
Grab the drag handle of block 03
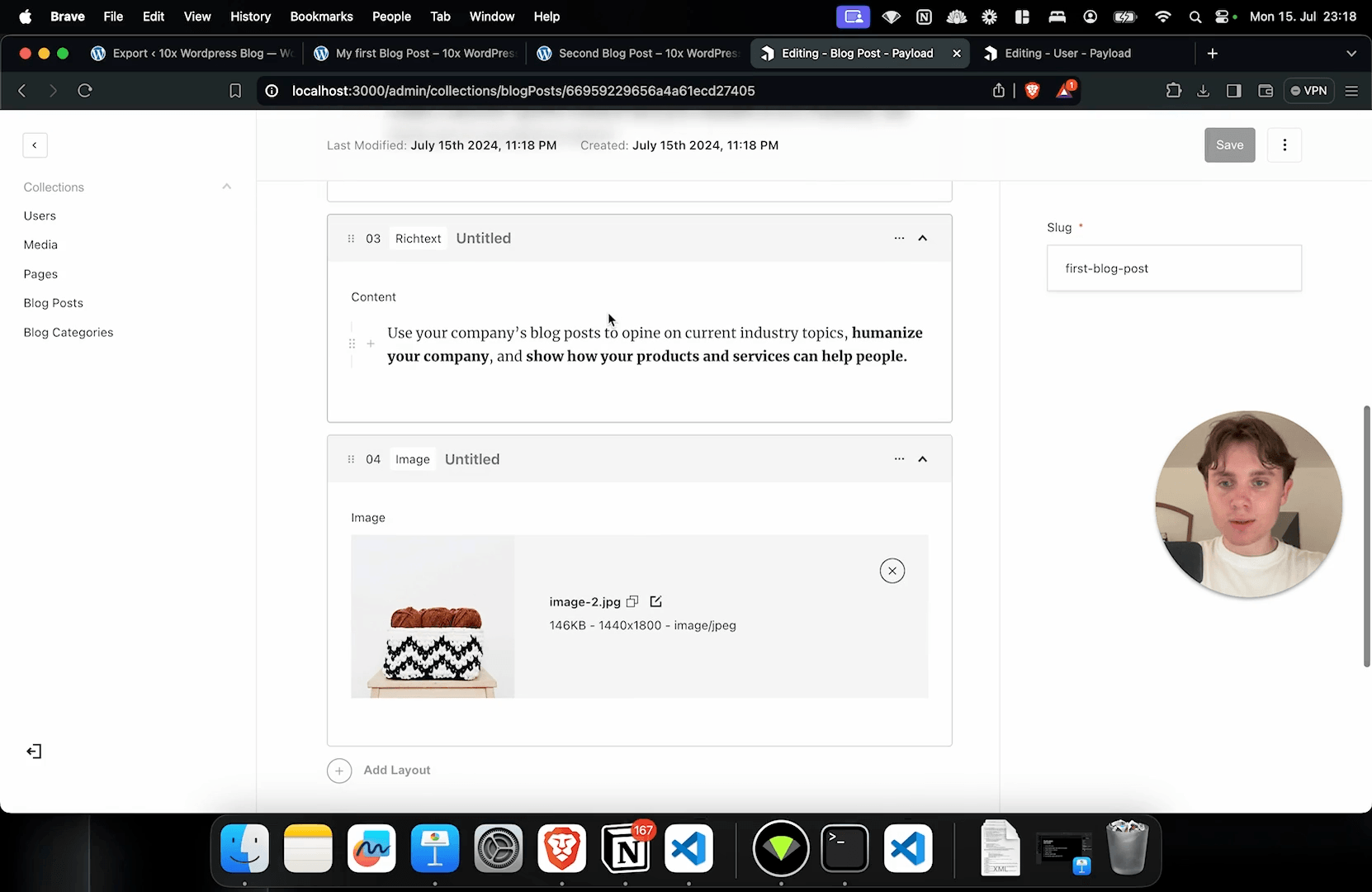pos(351,239)
